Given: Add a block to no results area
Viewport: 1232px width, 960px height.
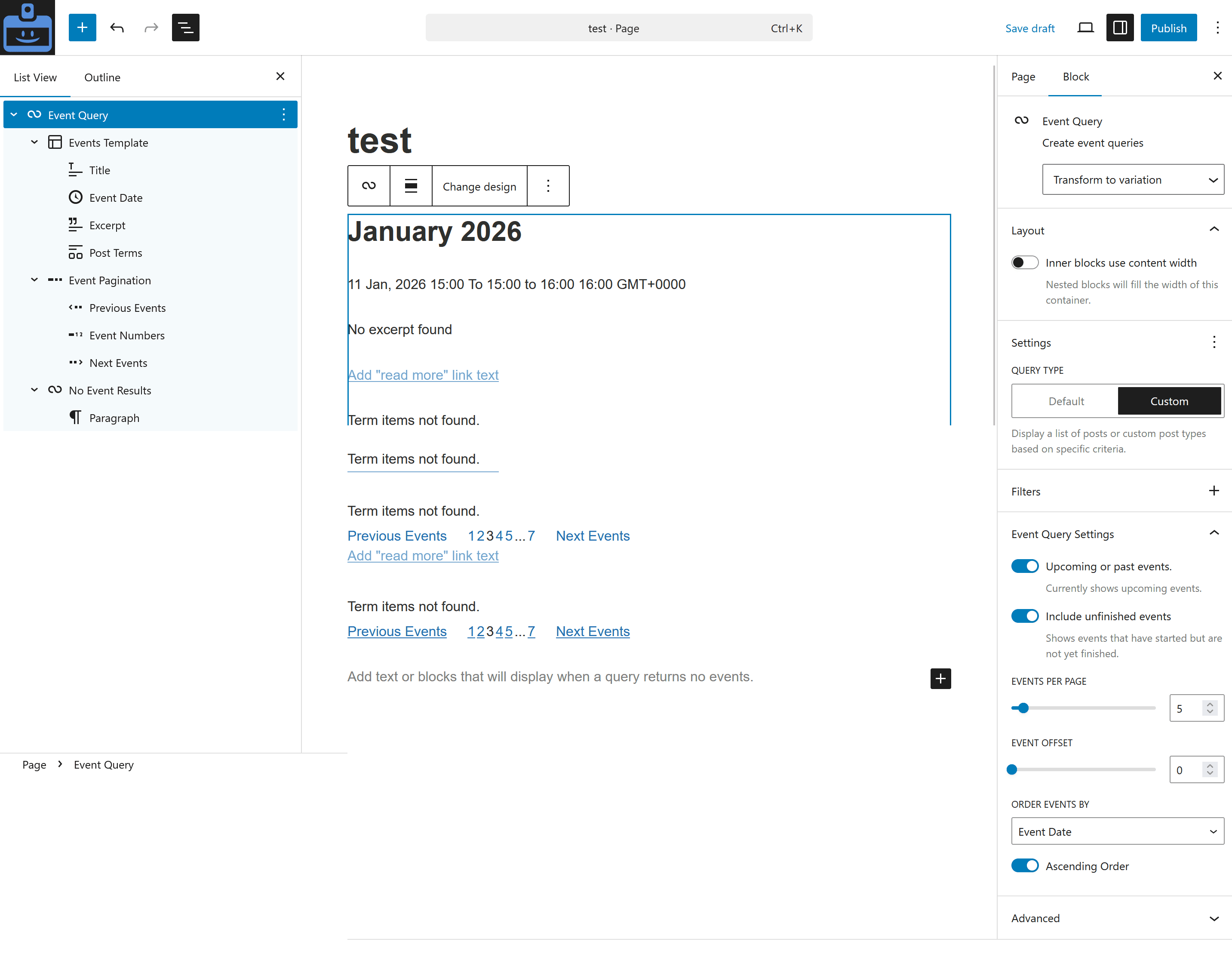Looking at the screenshot, I should 940,678.
